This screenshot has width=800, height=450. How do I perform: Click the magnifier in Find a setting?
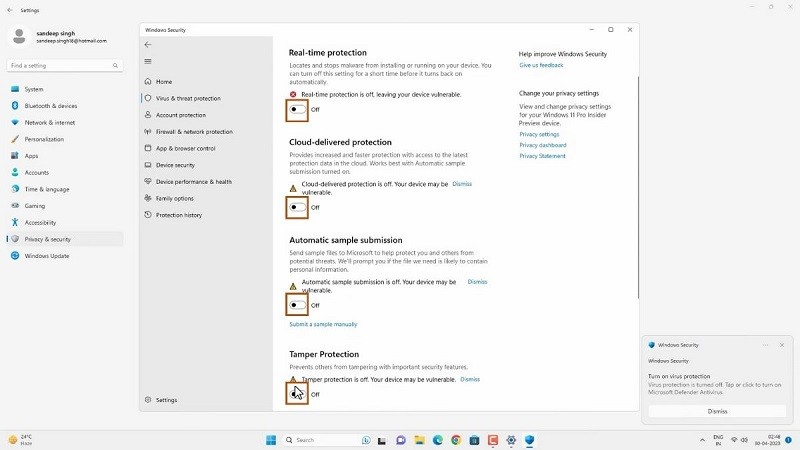(x=115, y=65)
